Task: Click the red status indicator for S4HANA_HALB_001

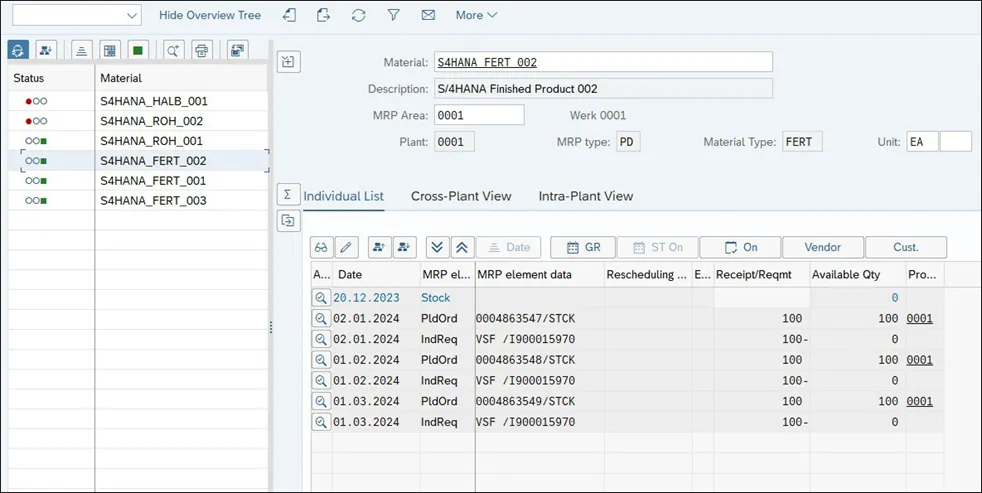Action: (x=29, y=101)
